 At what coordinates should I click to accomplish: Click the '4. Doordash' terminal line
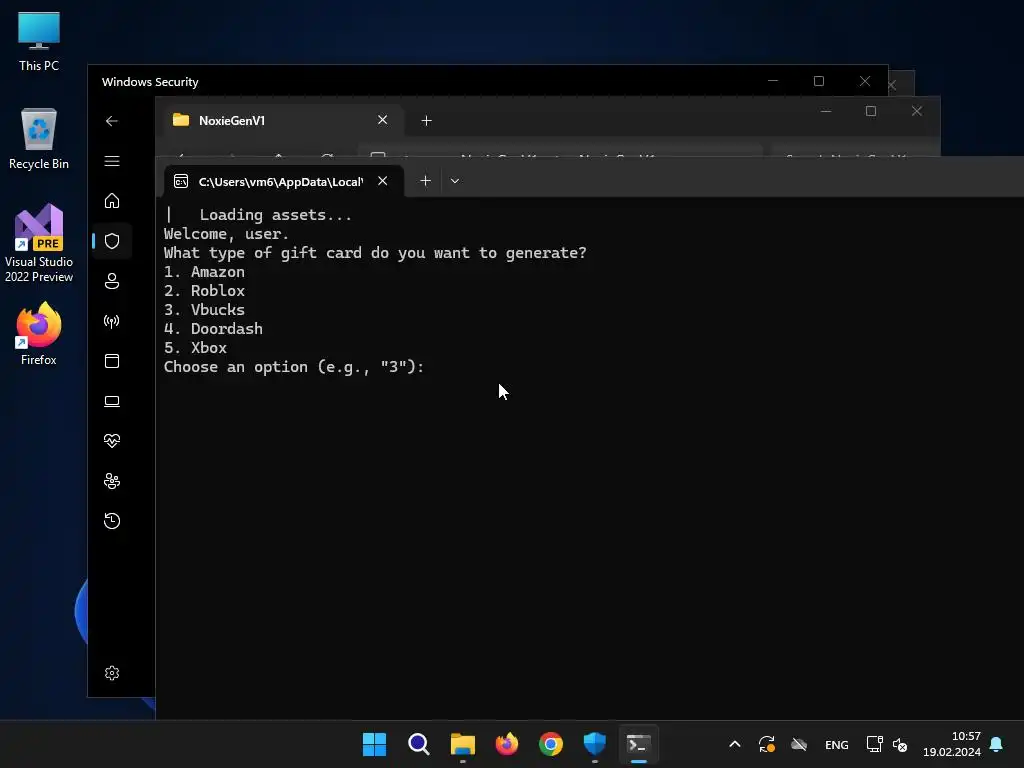214,328
